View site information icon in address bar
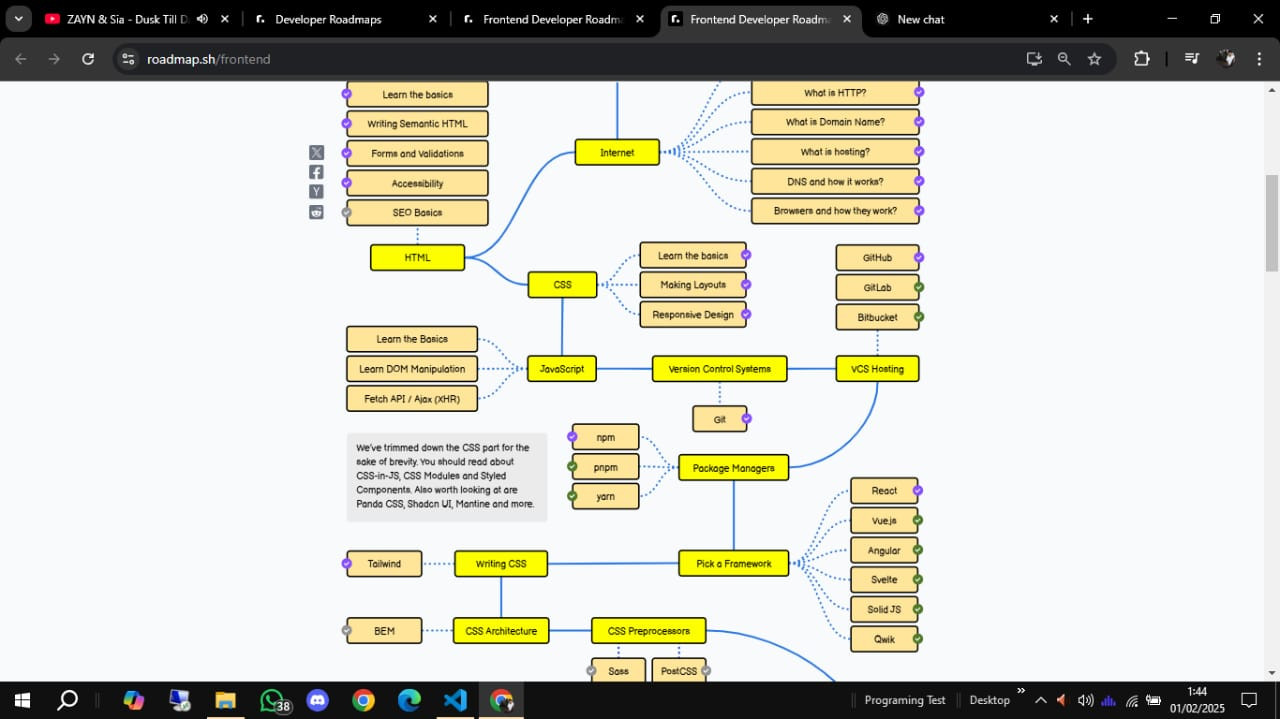The image size is (1280, 719). [127, 59]
